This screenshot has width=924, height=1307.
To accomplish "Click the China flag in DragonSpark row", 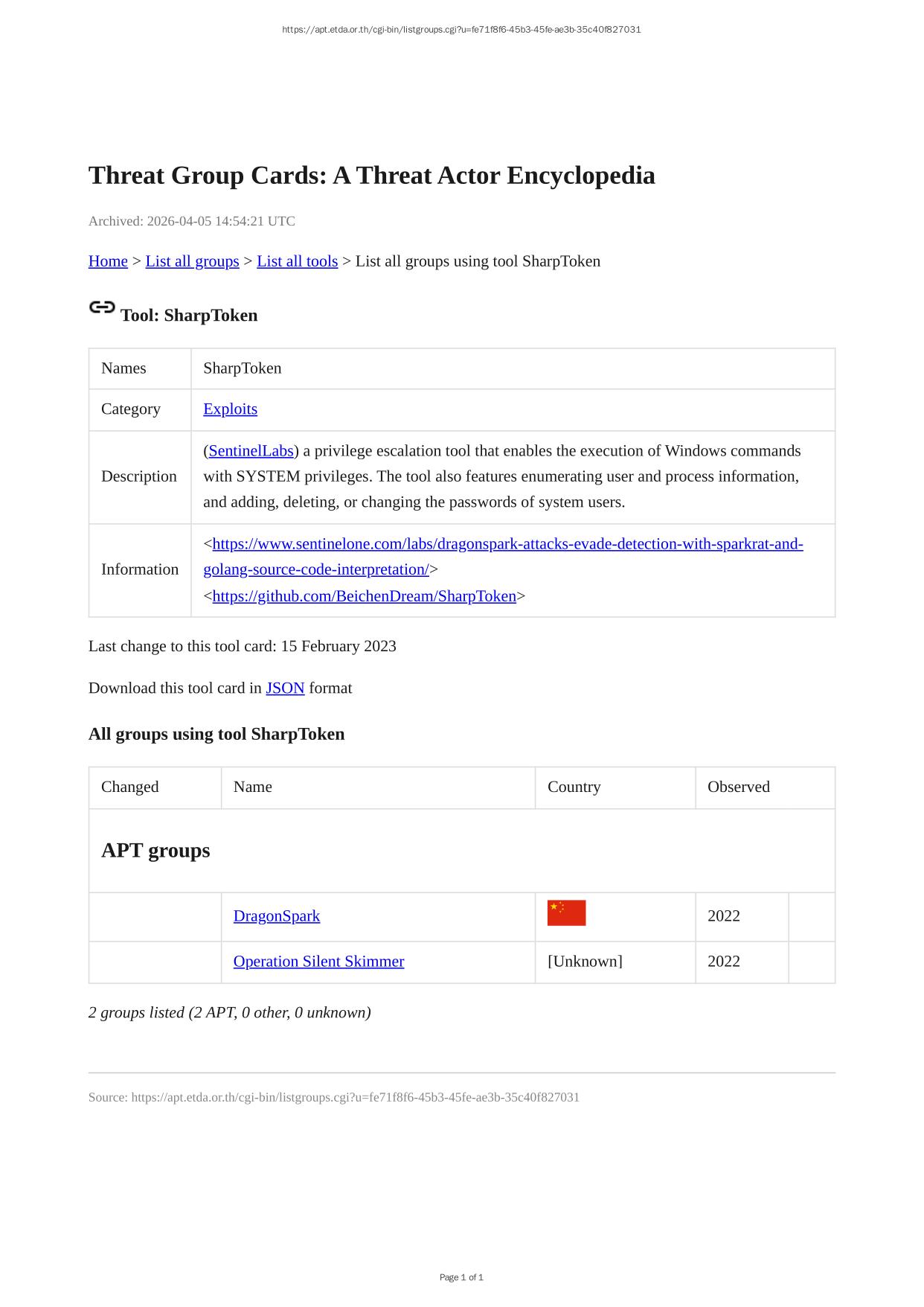I will (x=566, y=913).
